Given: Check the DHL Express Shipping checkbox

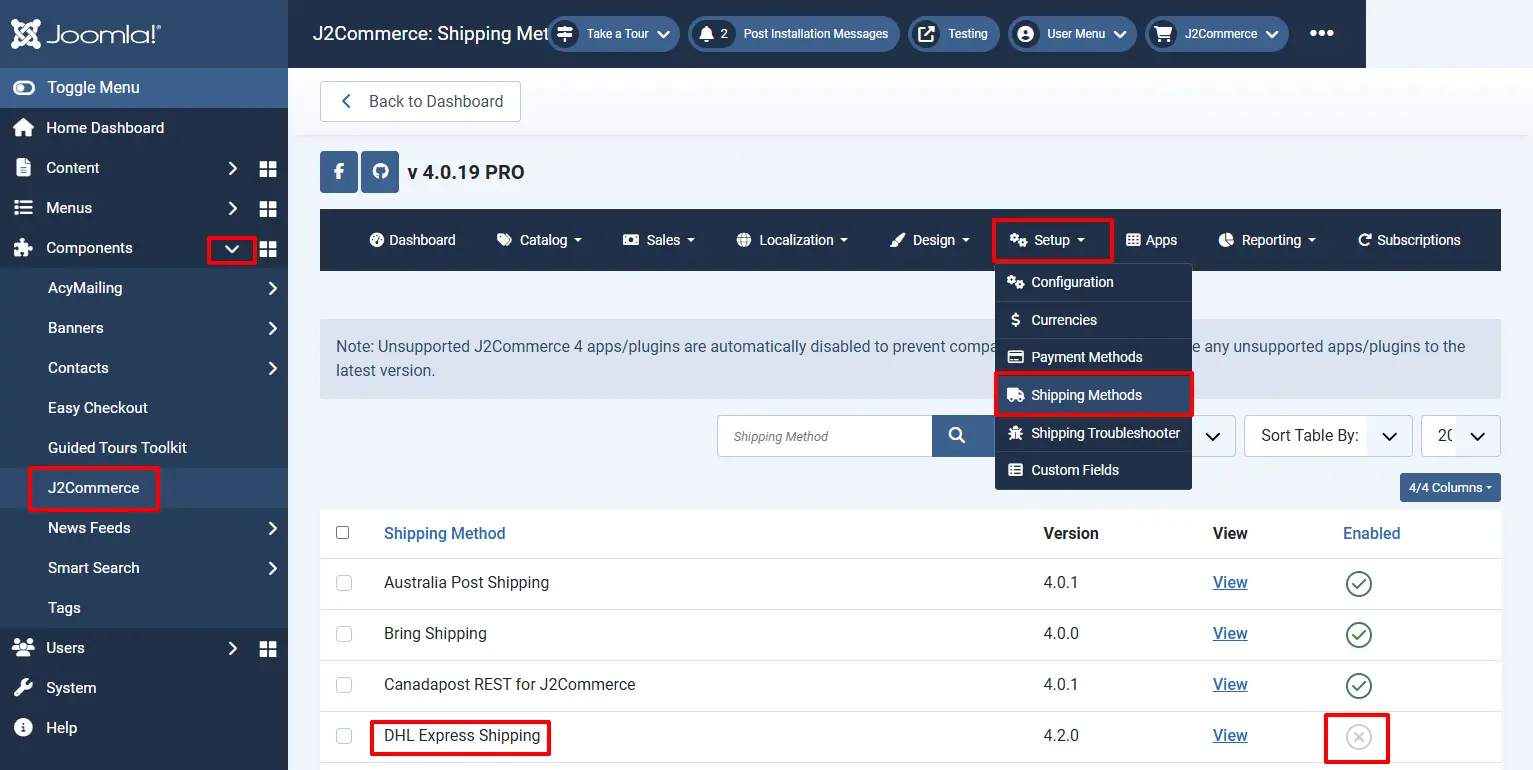Looking at the screenshot, I should 344,736.
